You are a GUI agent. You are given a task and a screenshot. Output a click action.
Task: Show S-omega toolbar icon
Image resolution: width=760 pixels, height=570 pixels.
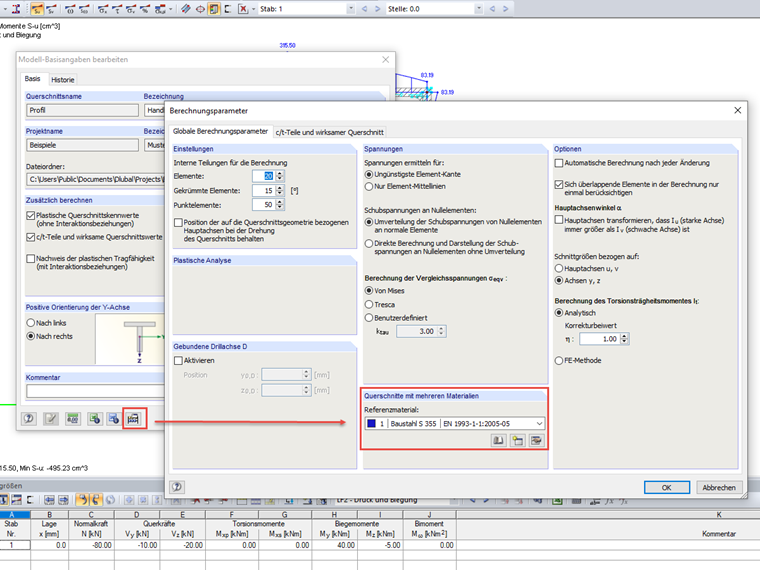pos(83,9)
